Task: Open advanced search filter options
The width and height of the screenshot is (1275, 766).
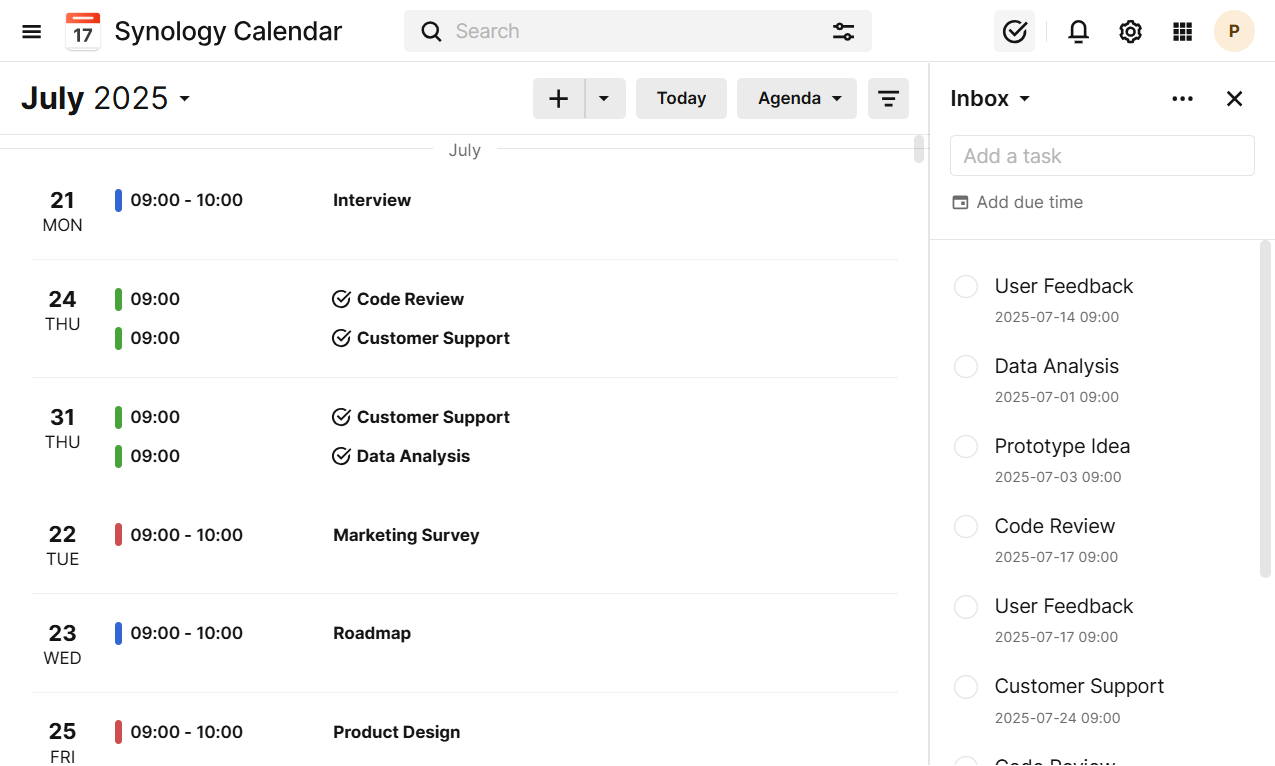Action: 843,31
